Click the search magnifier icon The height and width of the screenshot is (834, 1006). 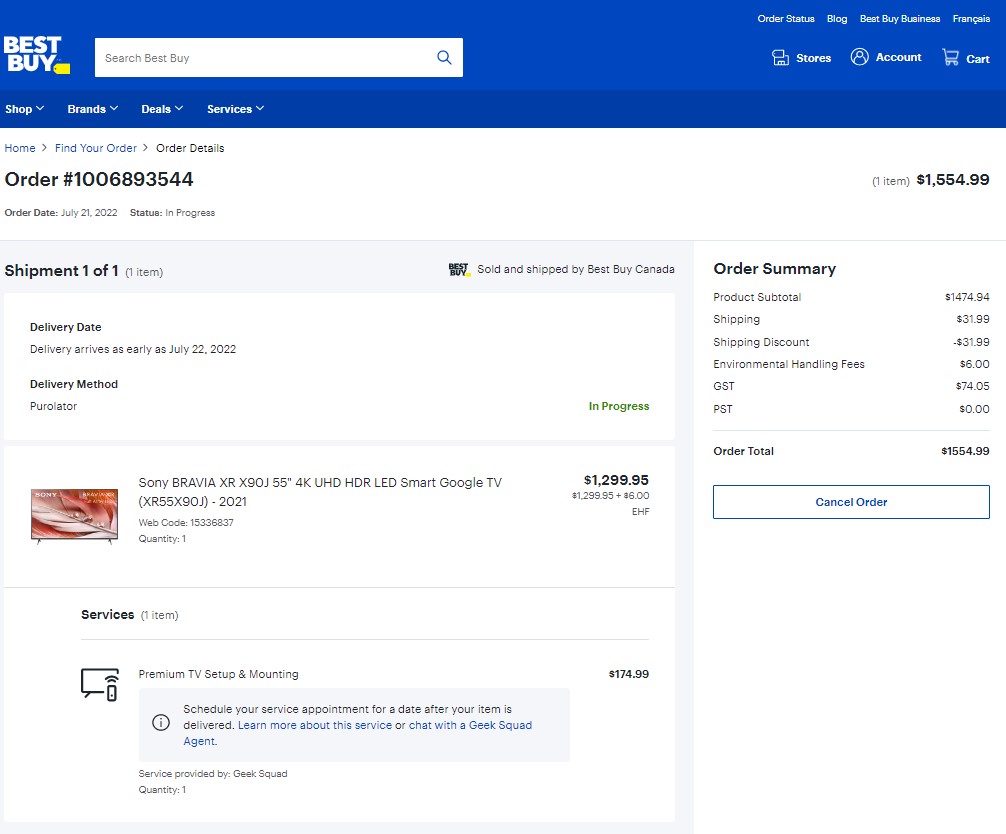(x=444, y=58)
